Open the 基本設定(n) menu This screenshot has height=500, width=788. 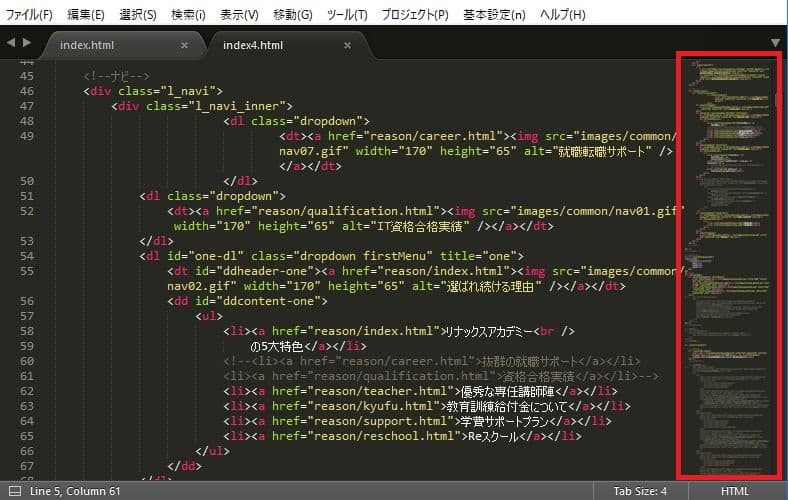point(494,15)
